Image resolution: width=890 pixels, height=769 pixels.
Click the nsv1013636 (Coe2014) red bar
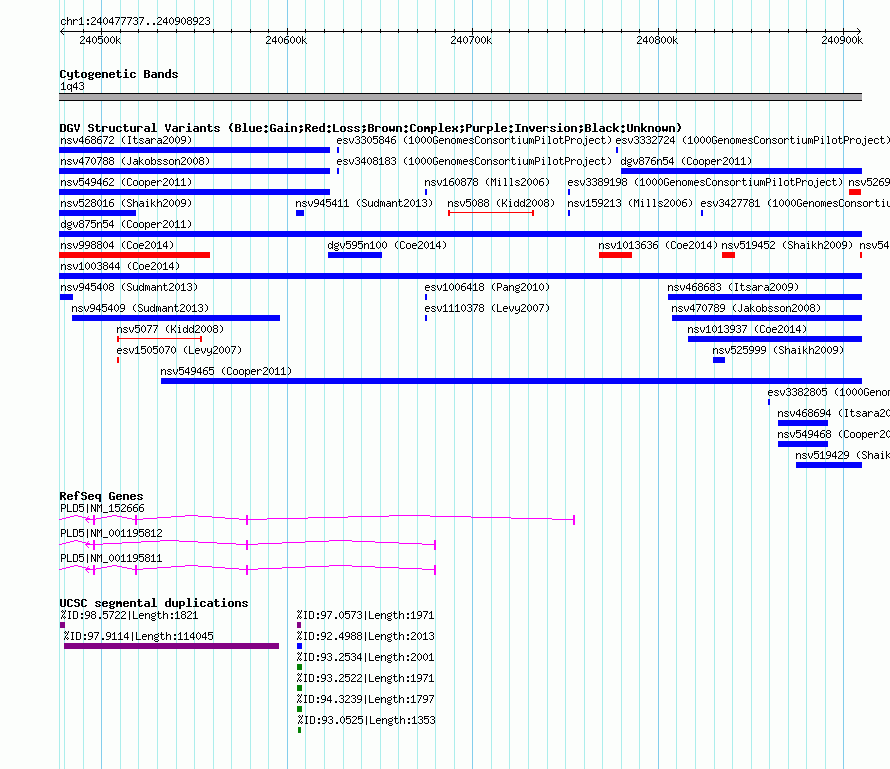[615, 255]
